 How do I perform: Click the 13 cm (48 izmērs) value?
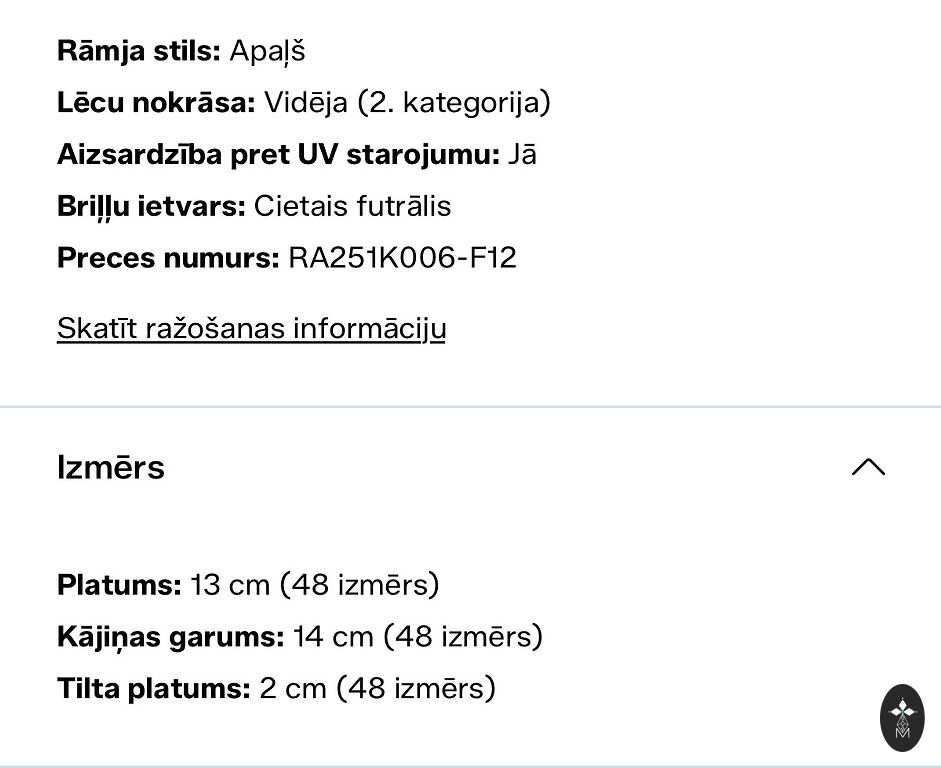pyautogui.click(x=314, y=584)
